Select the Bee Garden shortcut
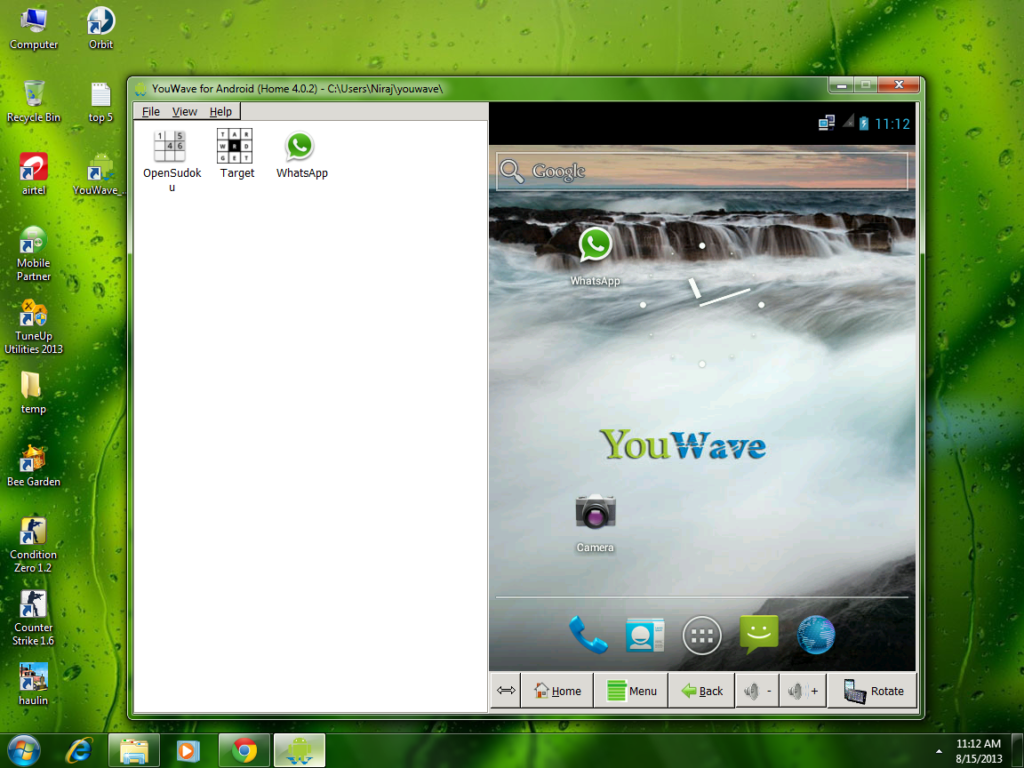This screenshot has height=768, width=1024. pyautogui.click(x=33, y=465)
